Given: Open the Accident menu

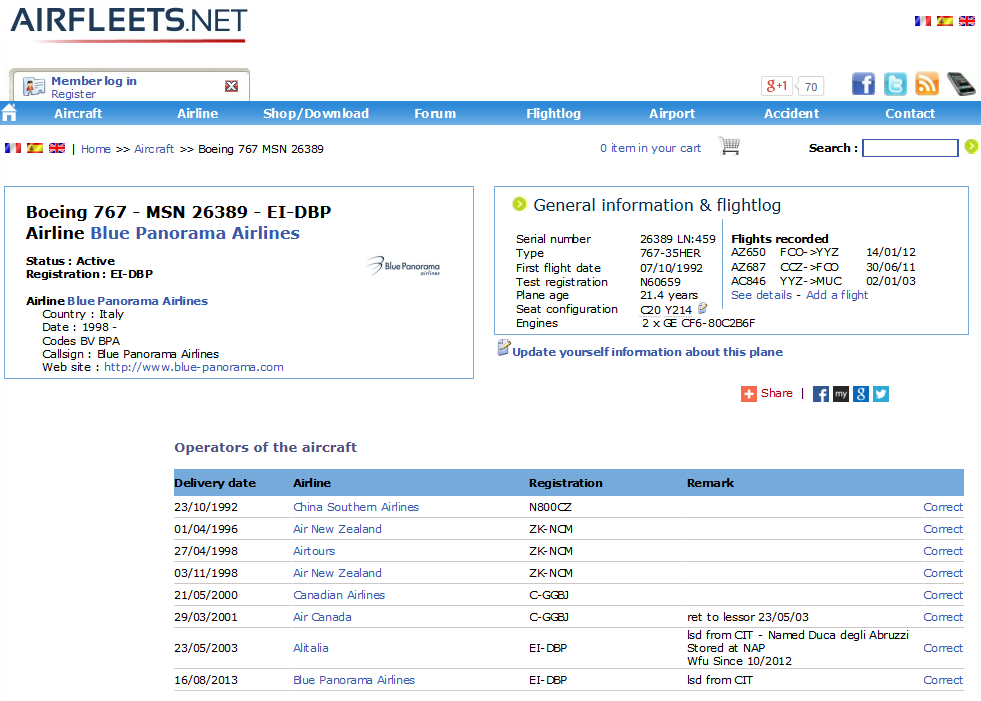Looking at the screenshot, I should tap(791, 113).
